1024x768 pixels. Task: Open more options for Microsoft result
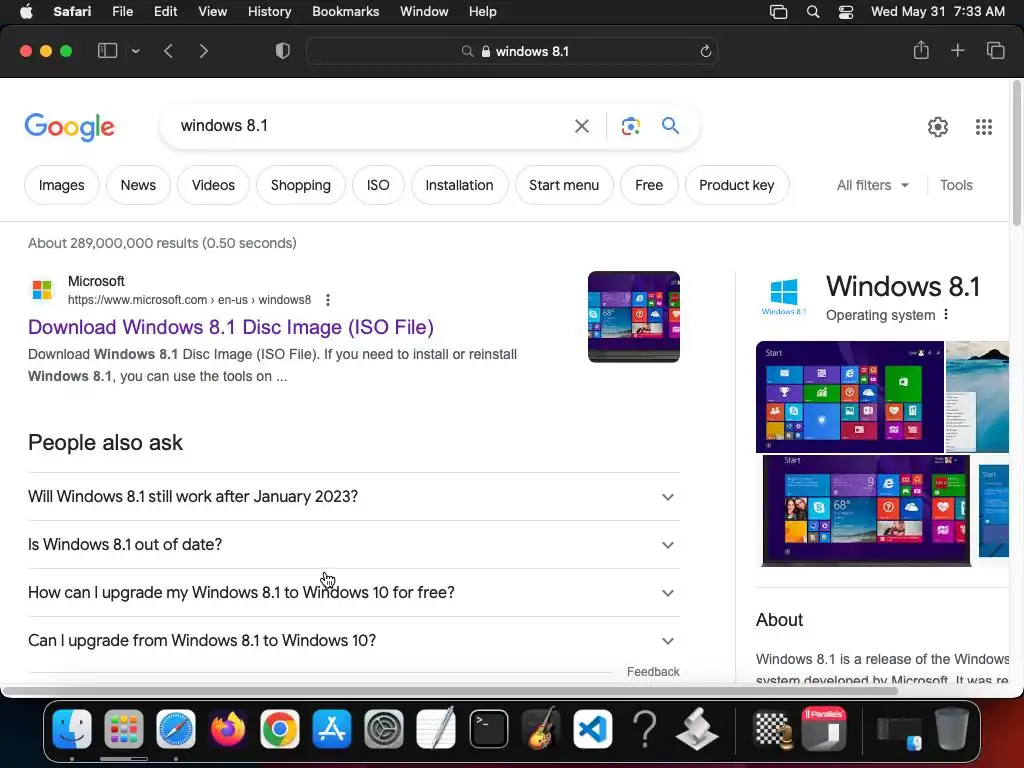tap(328, 300)
